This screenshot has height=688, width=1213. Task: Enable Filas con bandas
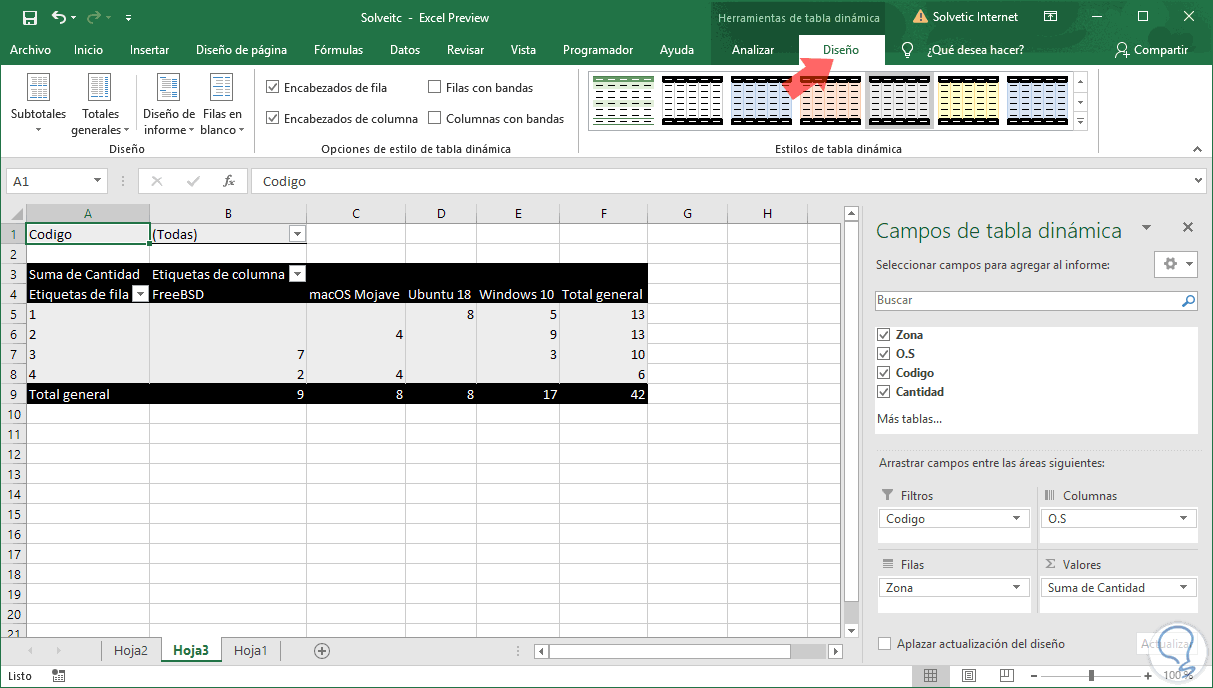pyautogui.click(x=435, y=86)
